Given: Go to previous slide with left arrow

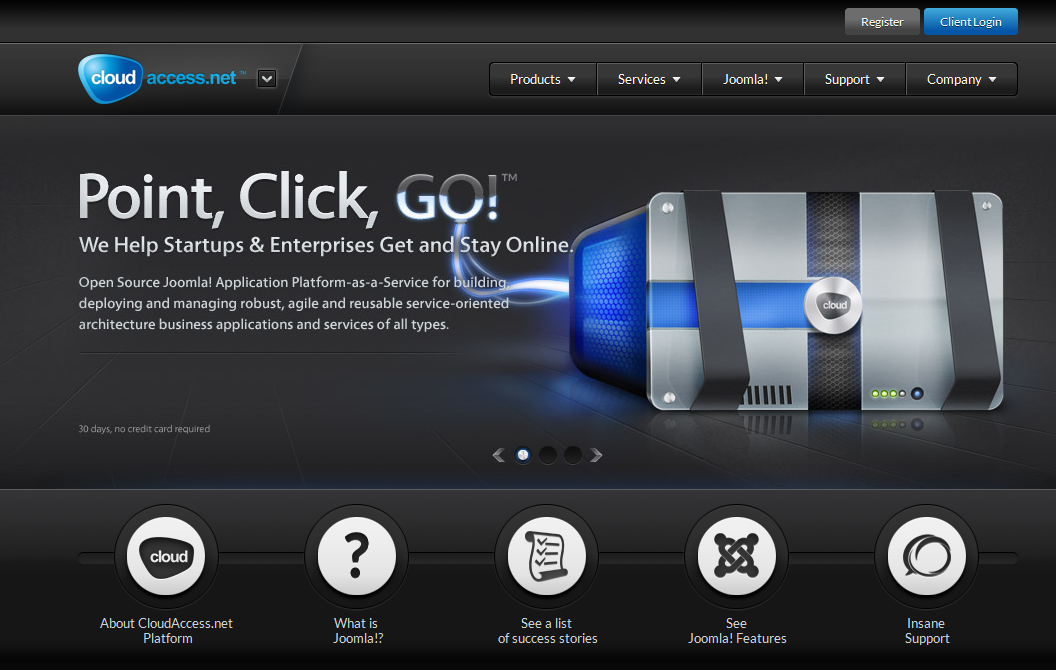Looking at the screenshot, I should 499,455.
